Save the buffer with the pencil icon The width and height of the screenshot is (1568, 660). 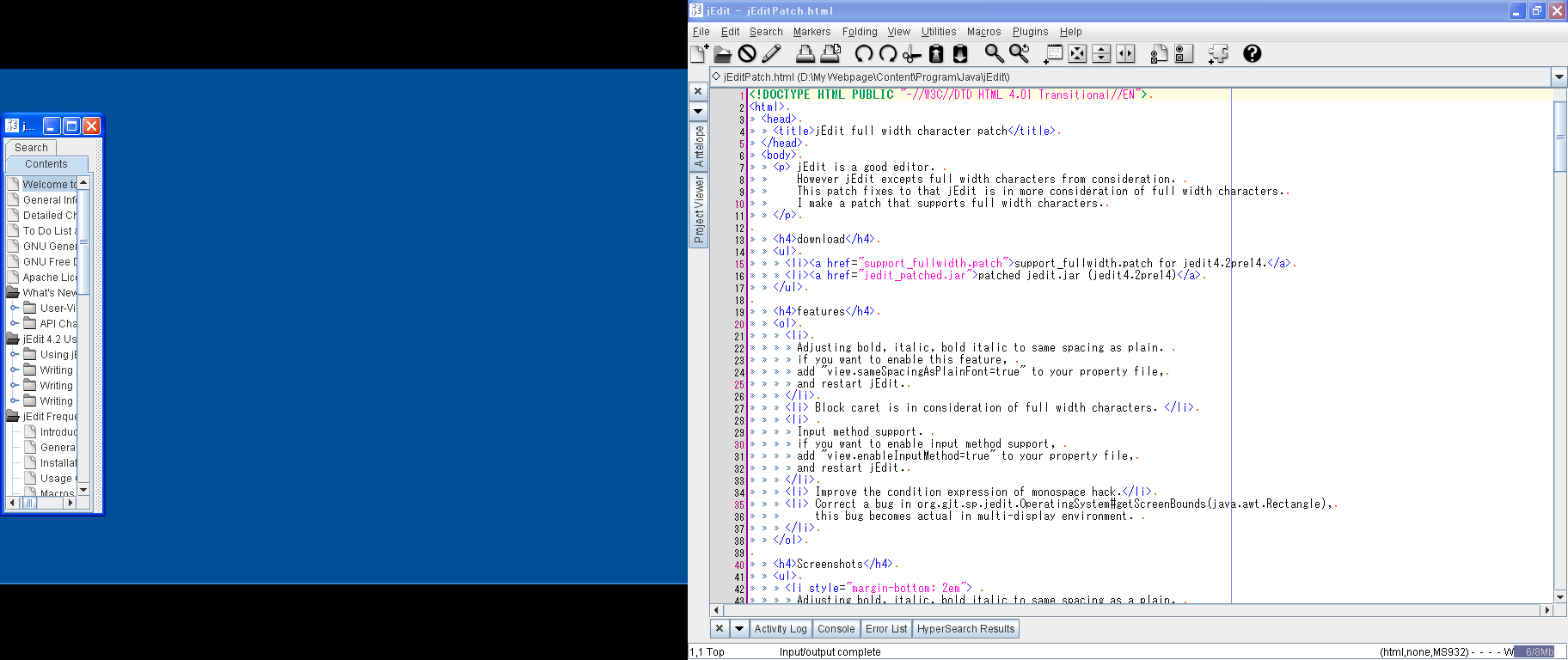(x=771, y=53)
